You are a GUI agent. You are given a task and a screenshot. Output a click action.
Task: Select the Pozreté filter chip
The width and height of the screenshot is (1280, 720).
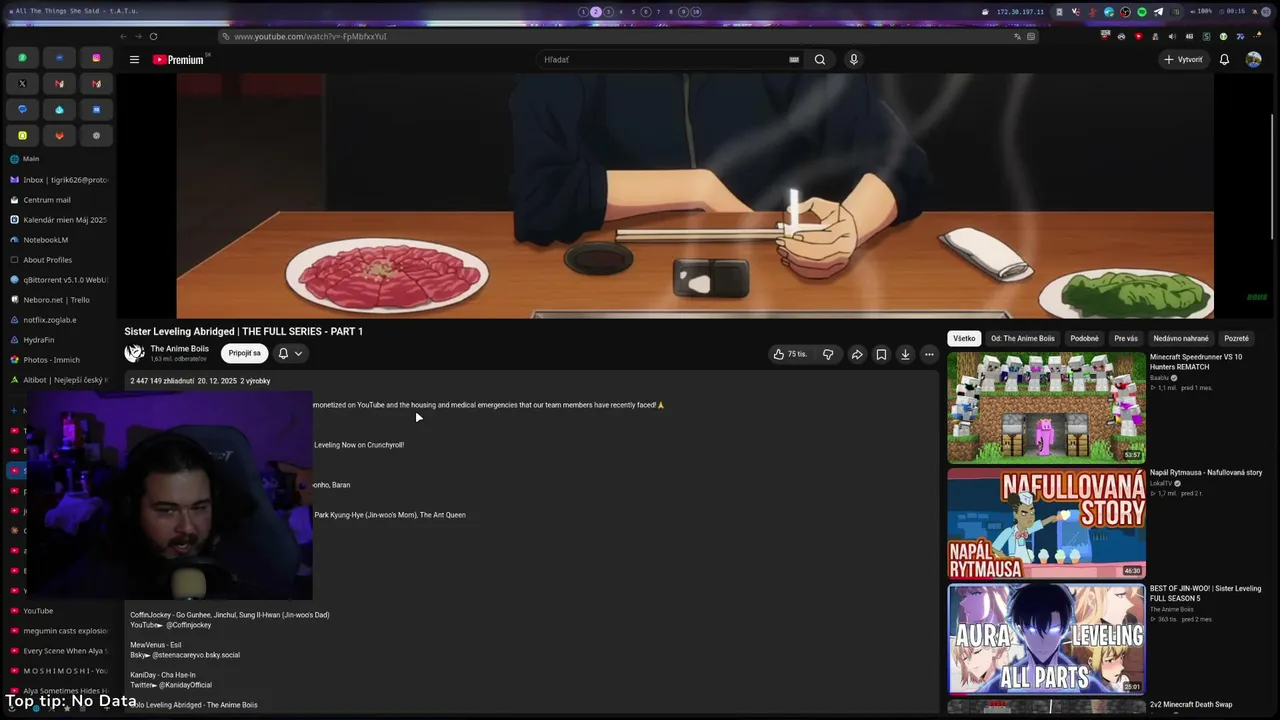1236,339
